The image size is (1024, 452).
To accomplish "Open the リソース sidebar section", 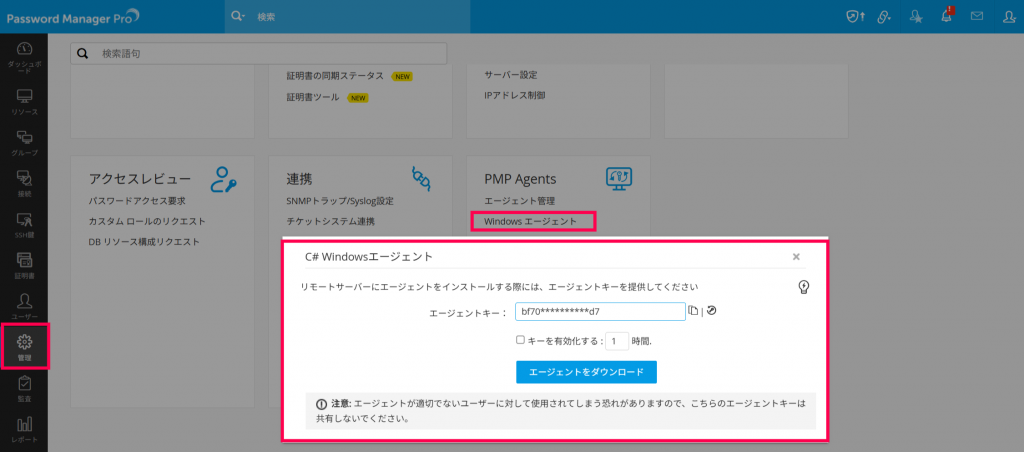I will click(x=24, y=103).
